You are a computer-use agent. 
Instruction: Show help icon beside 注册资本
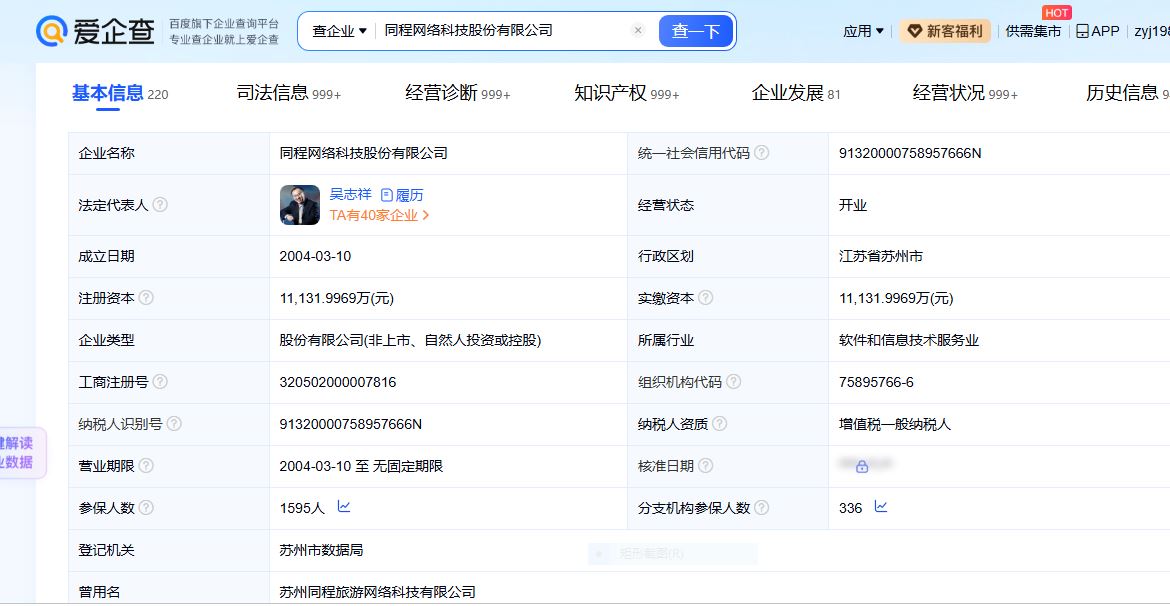coord(146,298)
